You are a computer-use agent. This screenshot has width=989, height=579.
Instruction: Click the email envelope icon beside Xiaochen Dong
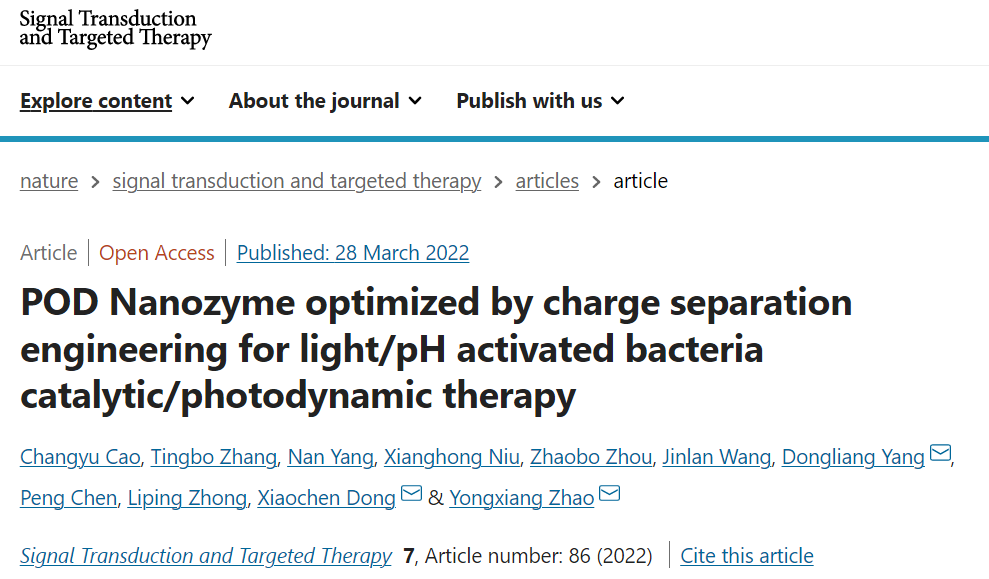click(x=411, y=493)
